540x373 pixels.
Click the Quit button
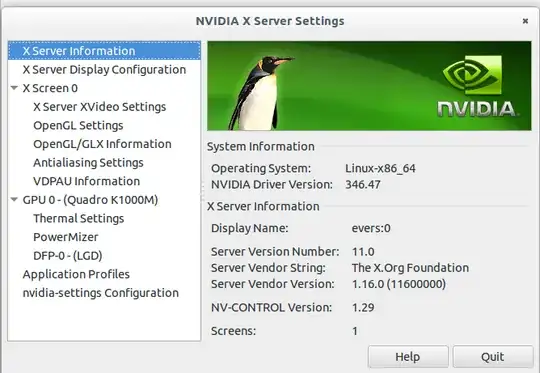pos(493,357)
